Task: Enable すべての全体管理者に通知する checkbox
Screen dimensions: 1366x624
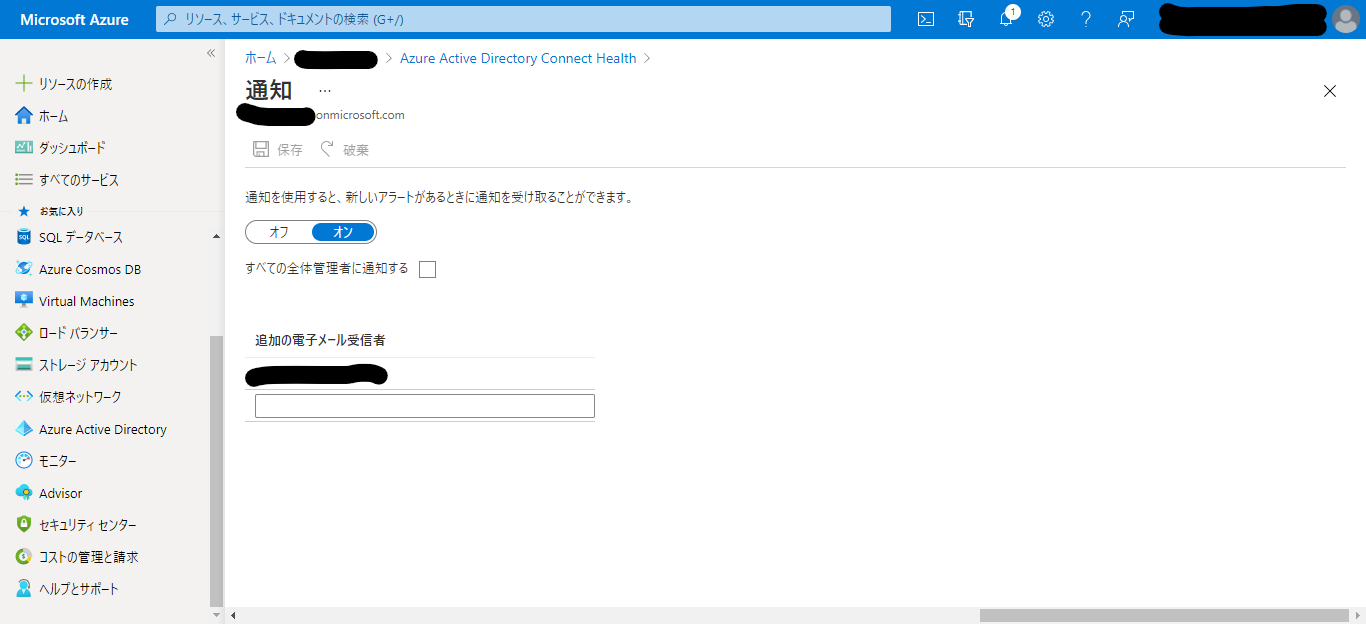Action: coord(427,268)
